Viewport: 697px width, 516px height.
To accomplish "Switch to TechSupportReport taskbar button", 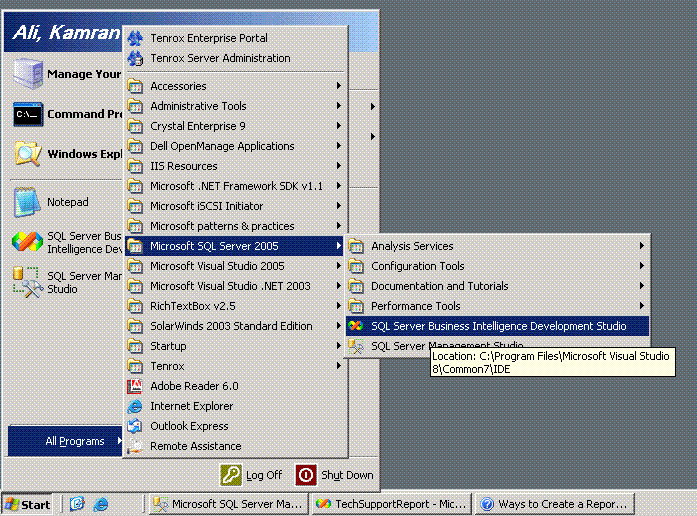I will (391, 504).
